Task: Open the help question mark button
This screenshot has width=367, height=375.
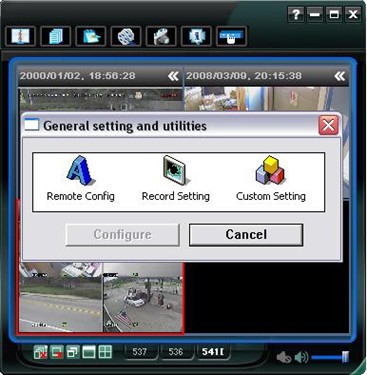Action: tap(296, 14)
